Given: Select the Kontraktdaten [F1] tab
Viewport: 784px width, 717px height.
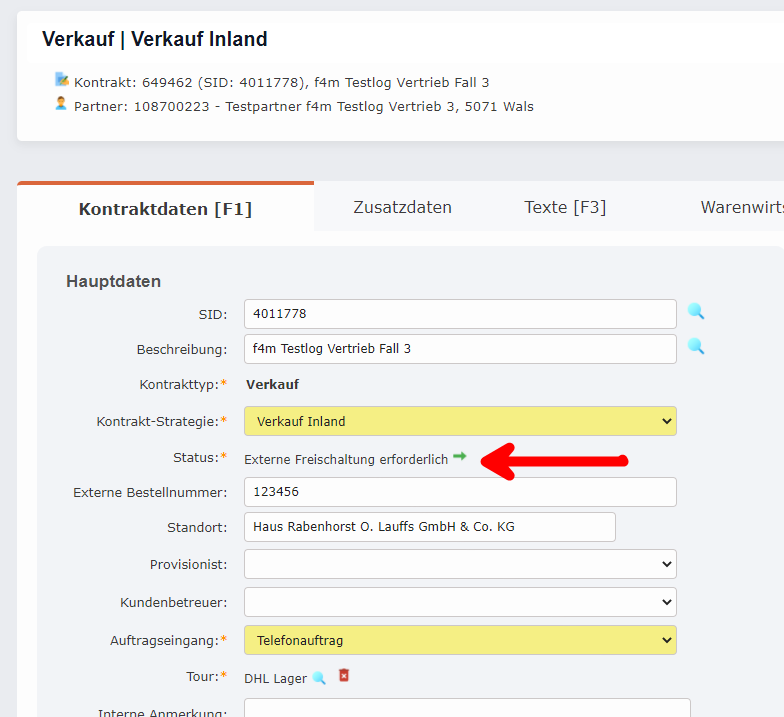Looking at the screenshot, I should 165,209.
